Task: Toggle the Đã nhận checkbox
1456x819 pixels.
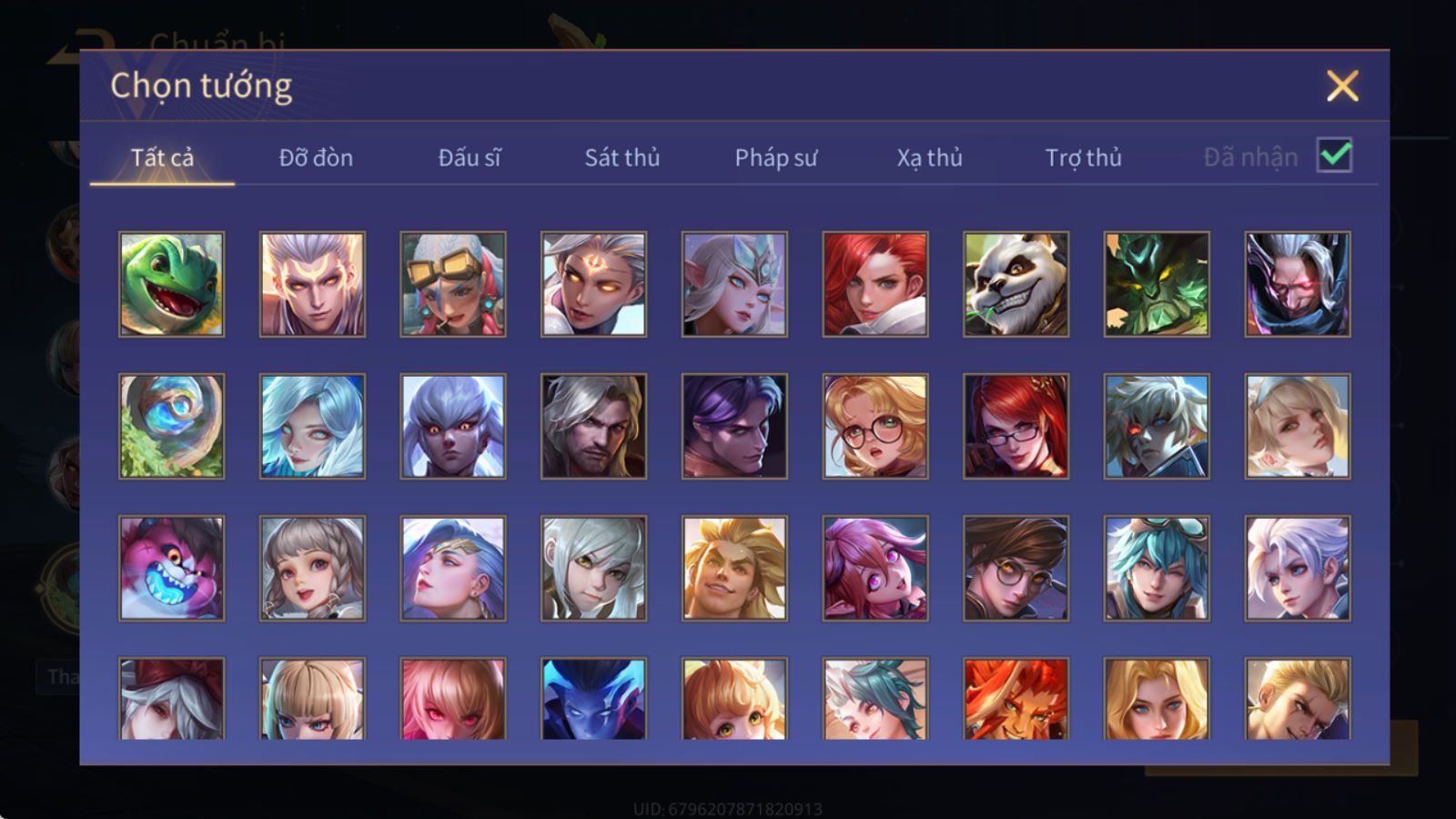Action: [1334, 156]
